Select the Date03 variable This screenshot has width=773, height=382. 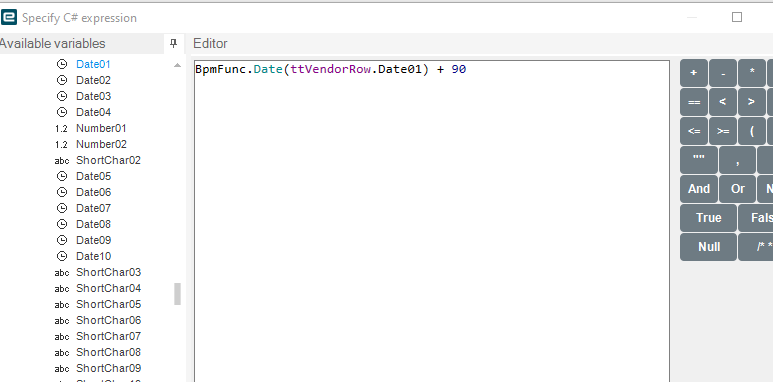[x=93, y=96]
